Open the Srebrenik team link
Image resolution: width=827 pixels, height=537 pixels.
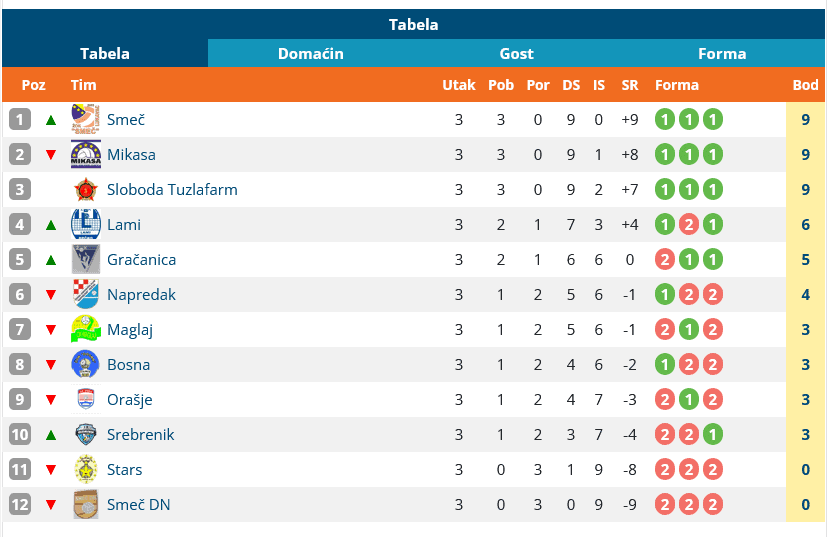[141, 435]
